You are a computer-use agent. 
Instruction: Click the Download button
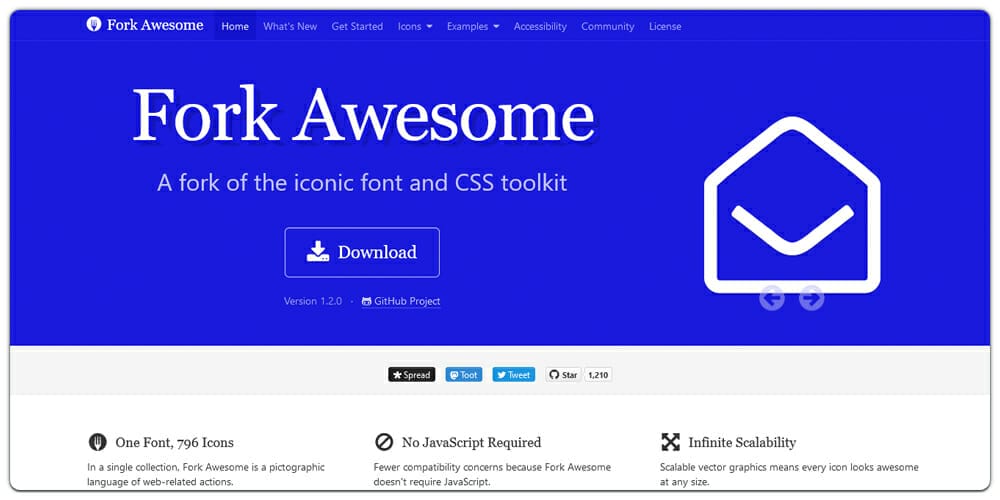tap(362, 252)
